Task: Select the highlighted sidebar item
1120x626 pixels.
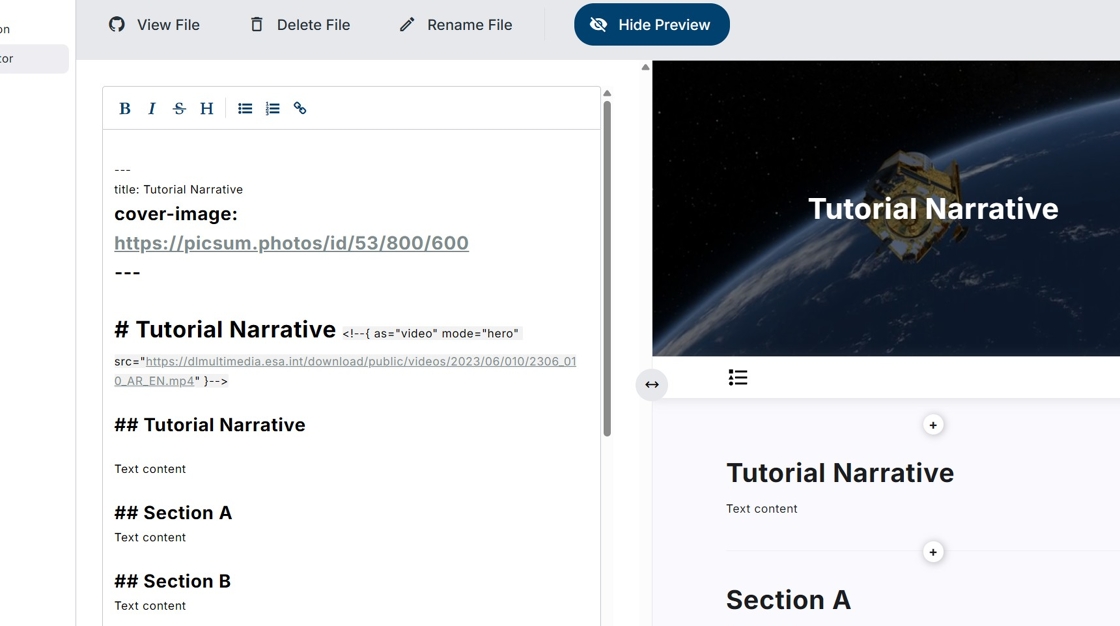Action: 33,59
